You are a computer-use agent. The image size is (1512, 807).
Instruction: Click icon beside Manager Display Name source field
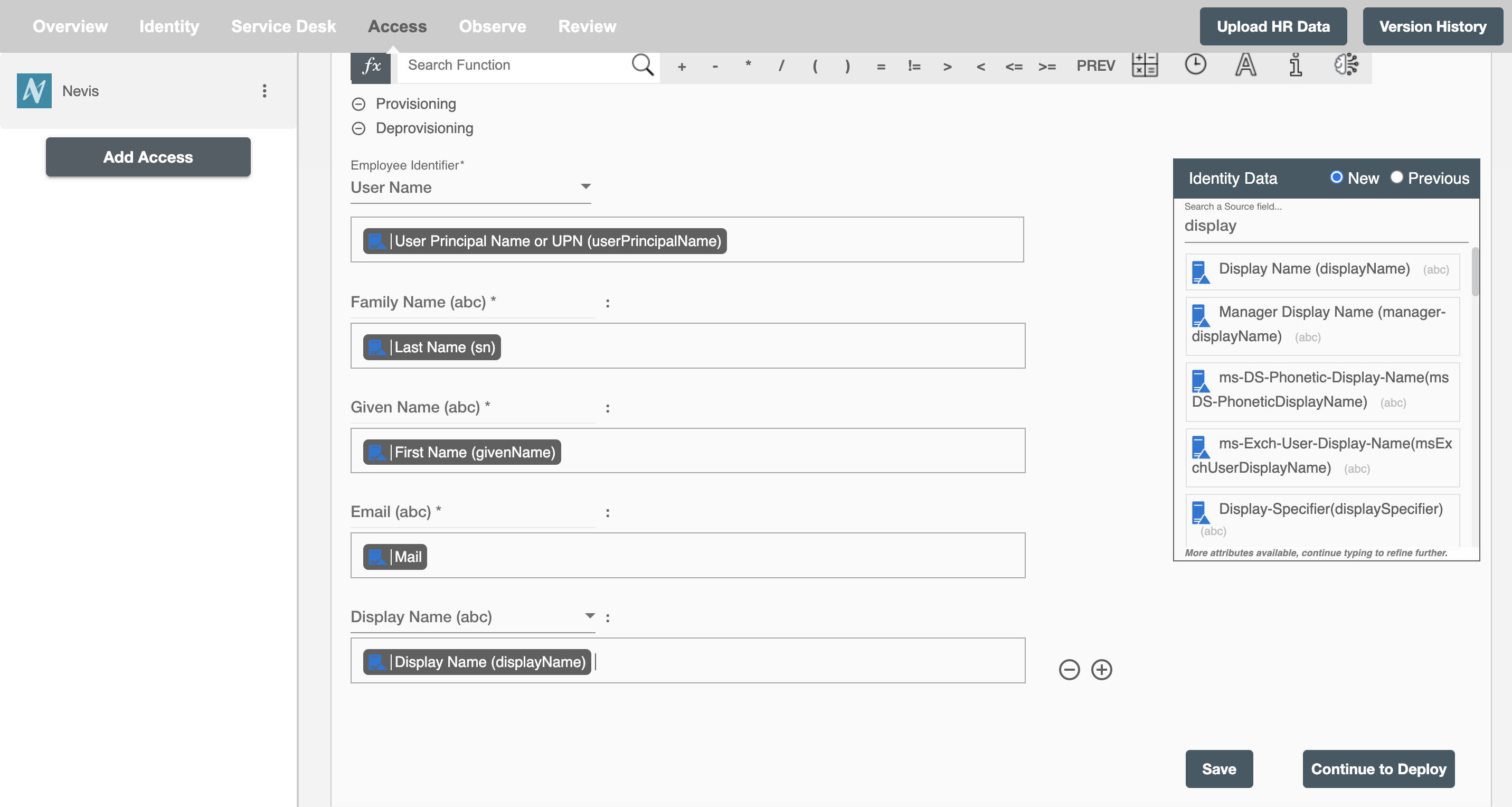(1201, 315)
